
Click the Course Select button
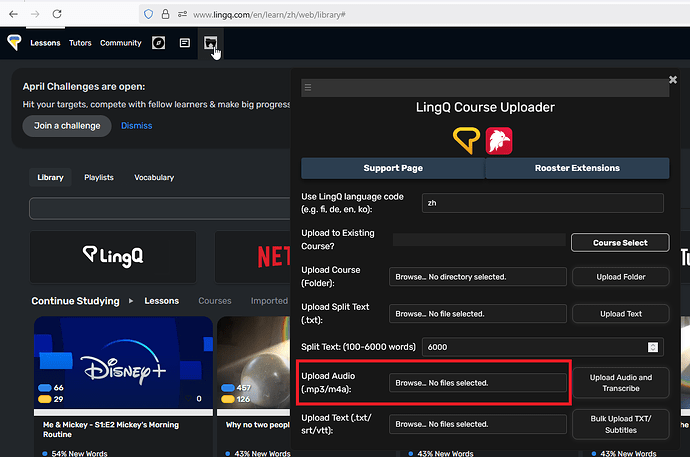tap(620, 243)
